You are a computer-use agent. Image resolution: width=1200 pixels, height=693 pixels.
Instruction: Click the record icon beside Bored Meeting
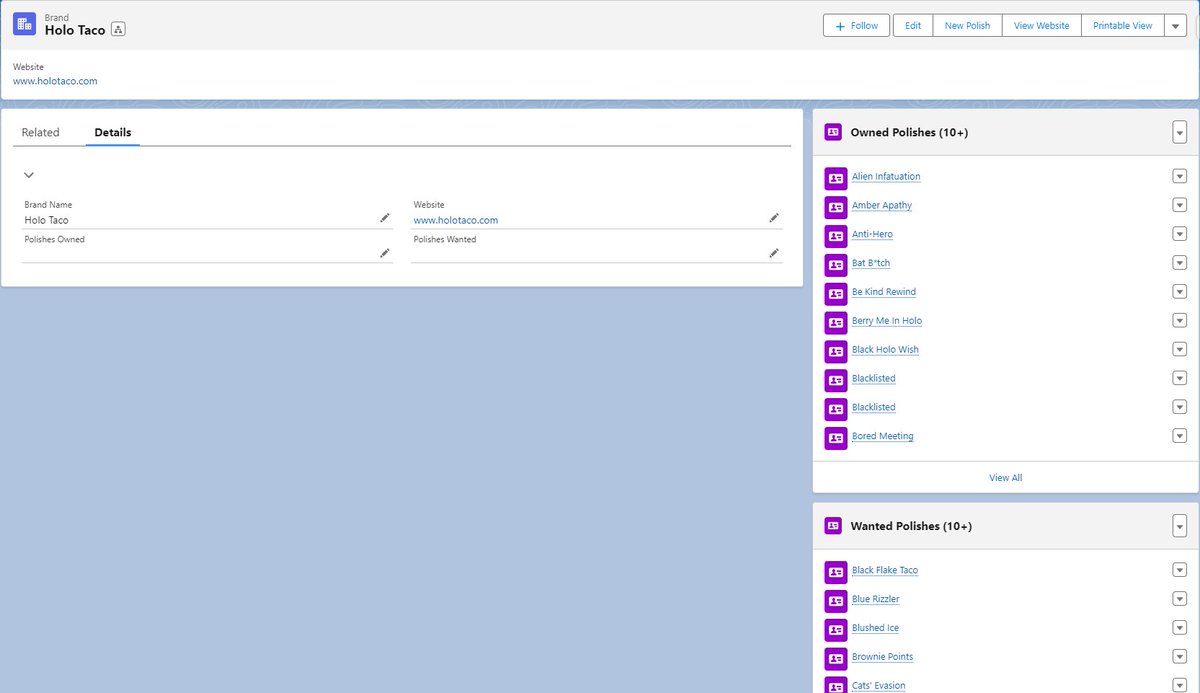[836, 438]
